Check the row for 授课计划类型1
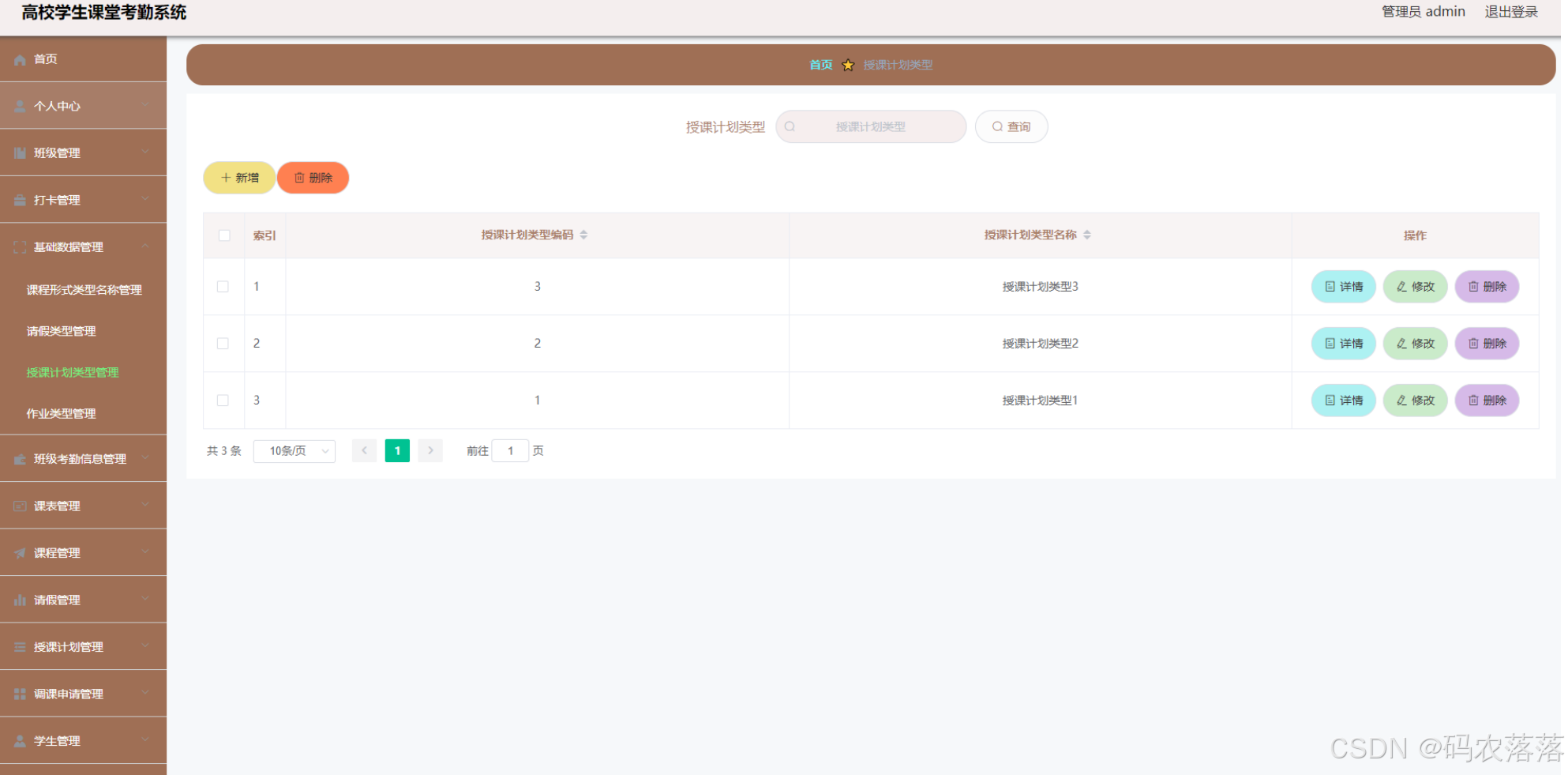Viewport: 1568px width, 775px height. [223, 401]
